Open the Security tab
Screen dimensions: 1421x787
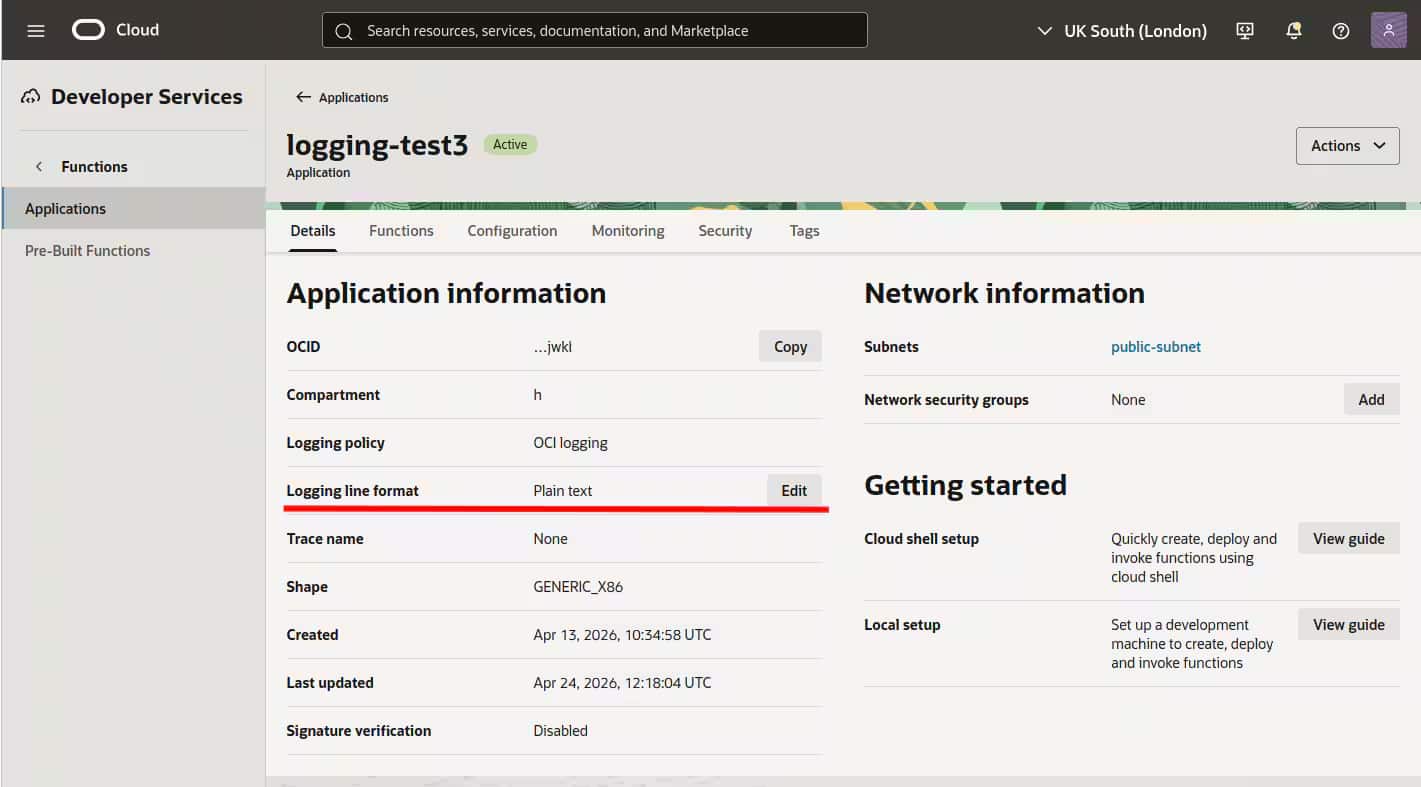(x=725, y=231)
